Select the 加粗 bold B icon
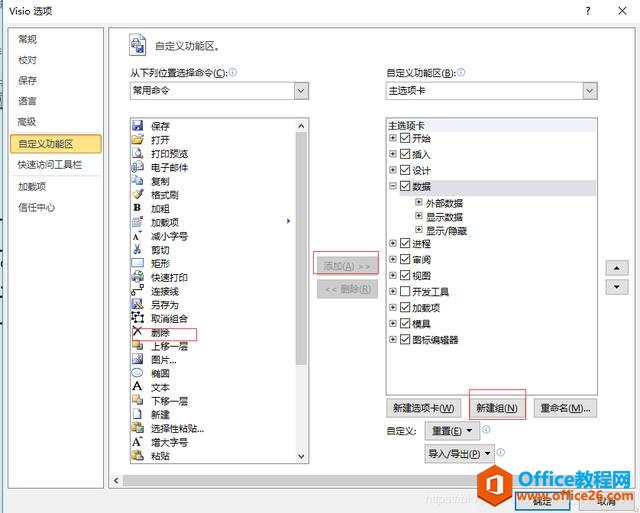 (137, 208)
